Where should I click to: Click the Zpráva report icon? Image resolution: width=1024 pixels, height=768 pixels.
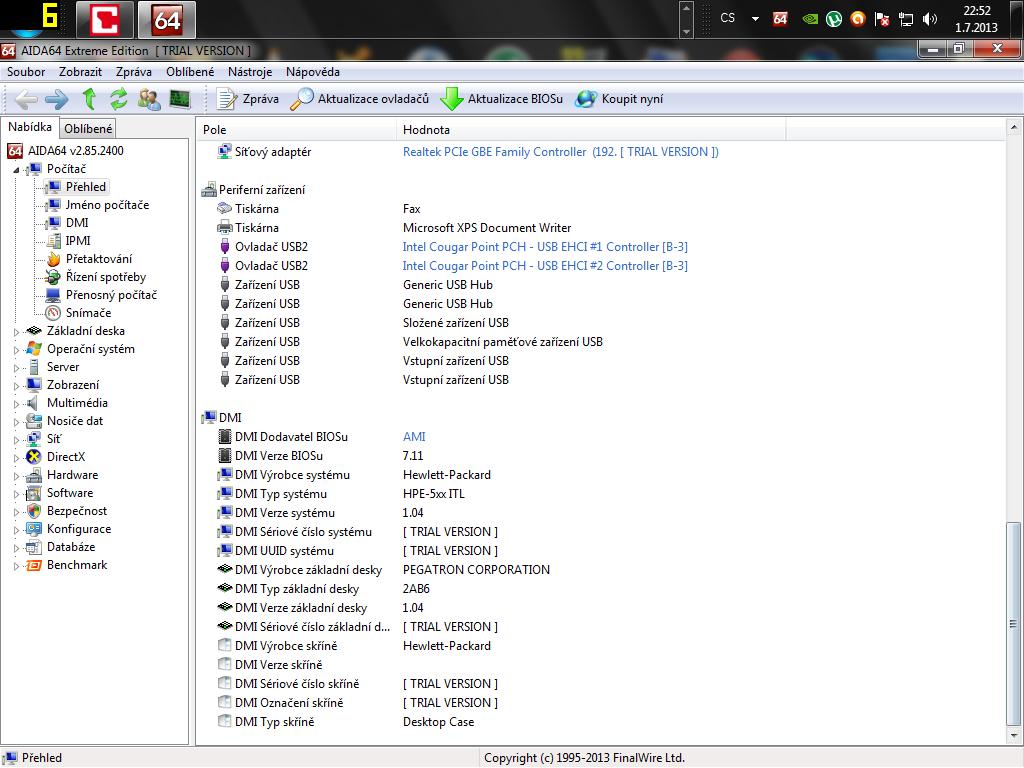(x=226, y=98)
